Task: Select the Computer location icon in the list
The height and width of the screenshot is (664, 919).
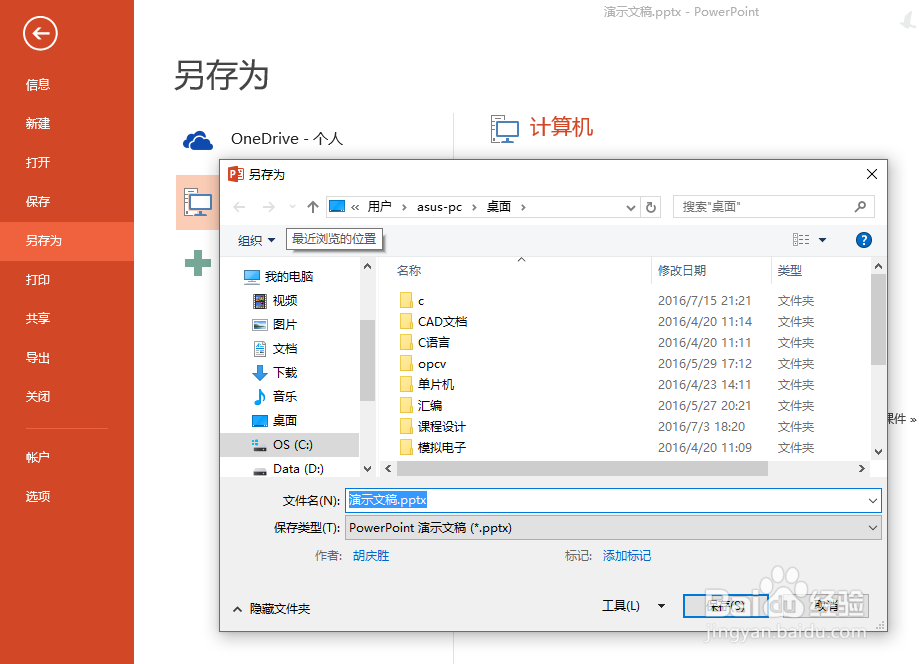Action: tap(198, 202)
